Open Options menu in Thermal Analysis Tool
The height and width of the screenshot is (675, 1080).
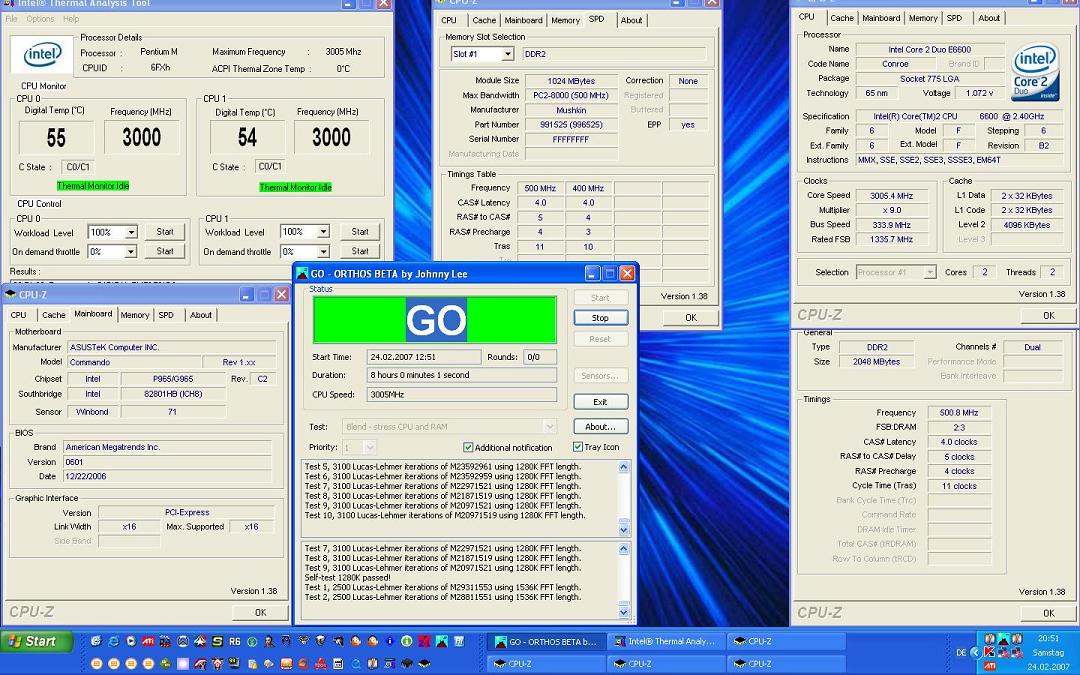click(x=40, y=19)
